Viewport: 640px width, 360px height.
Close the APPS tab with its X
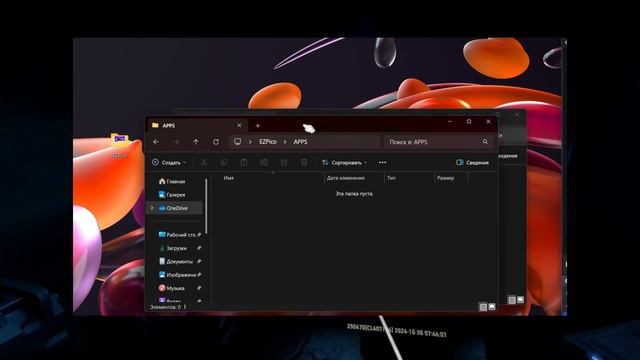tap(239, 125)
